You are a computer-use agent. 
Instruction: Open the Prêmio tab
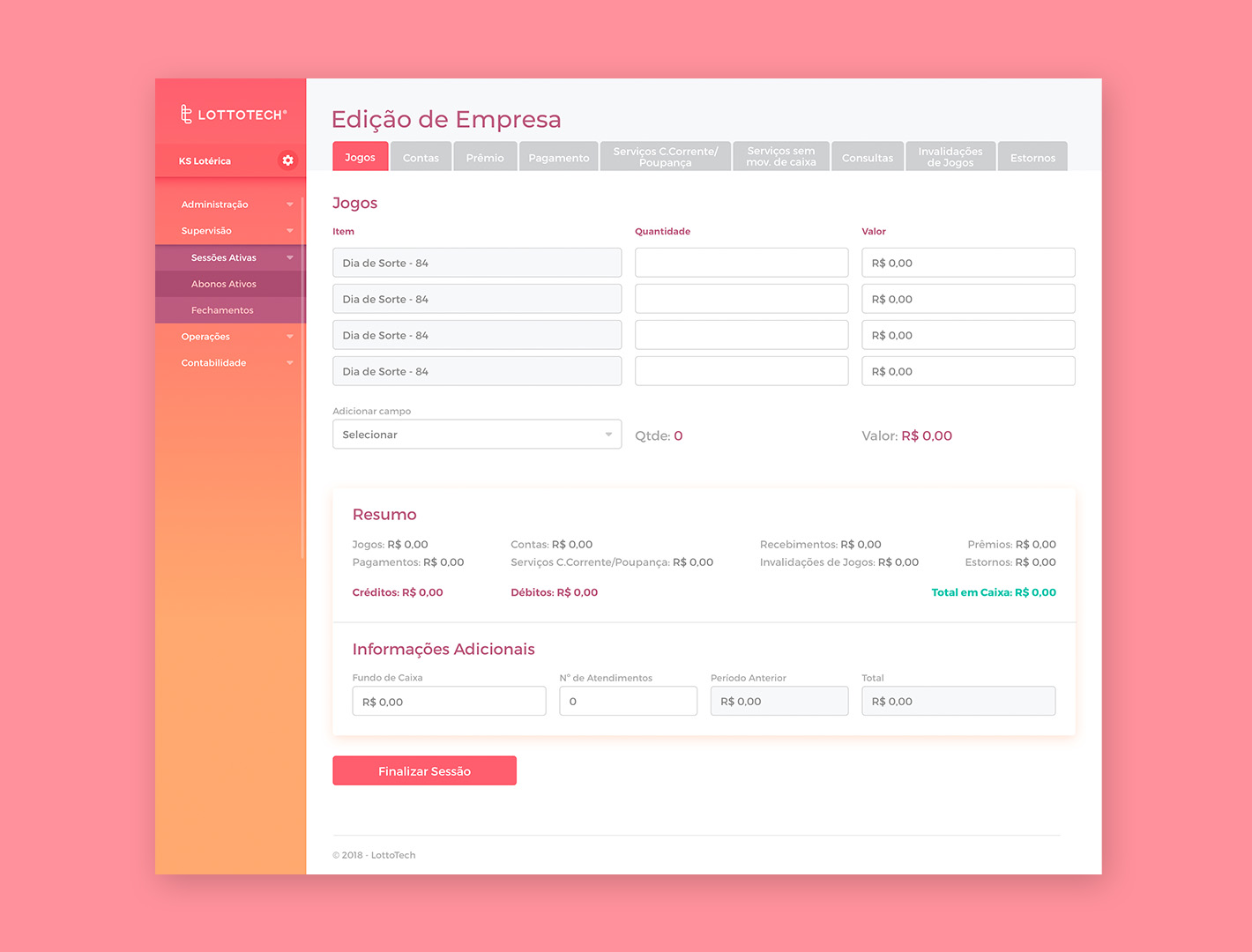click(x=485, y=158)
